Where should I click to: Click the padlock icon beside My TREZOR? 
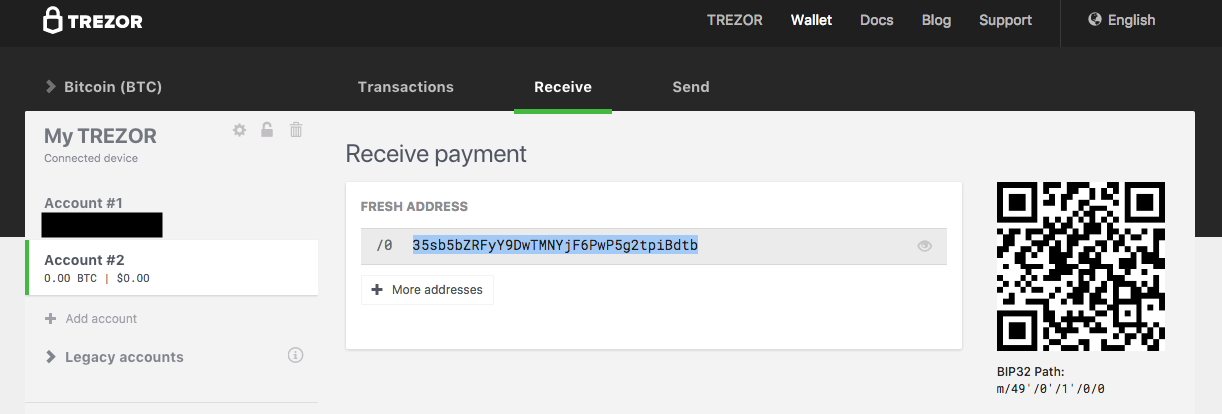[267, 130]
